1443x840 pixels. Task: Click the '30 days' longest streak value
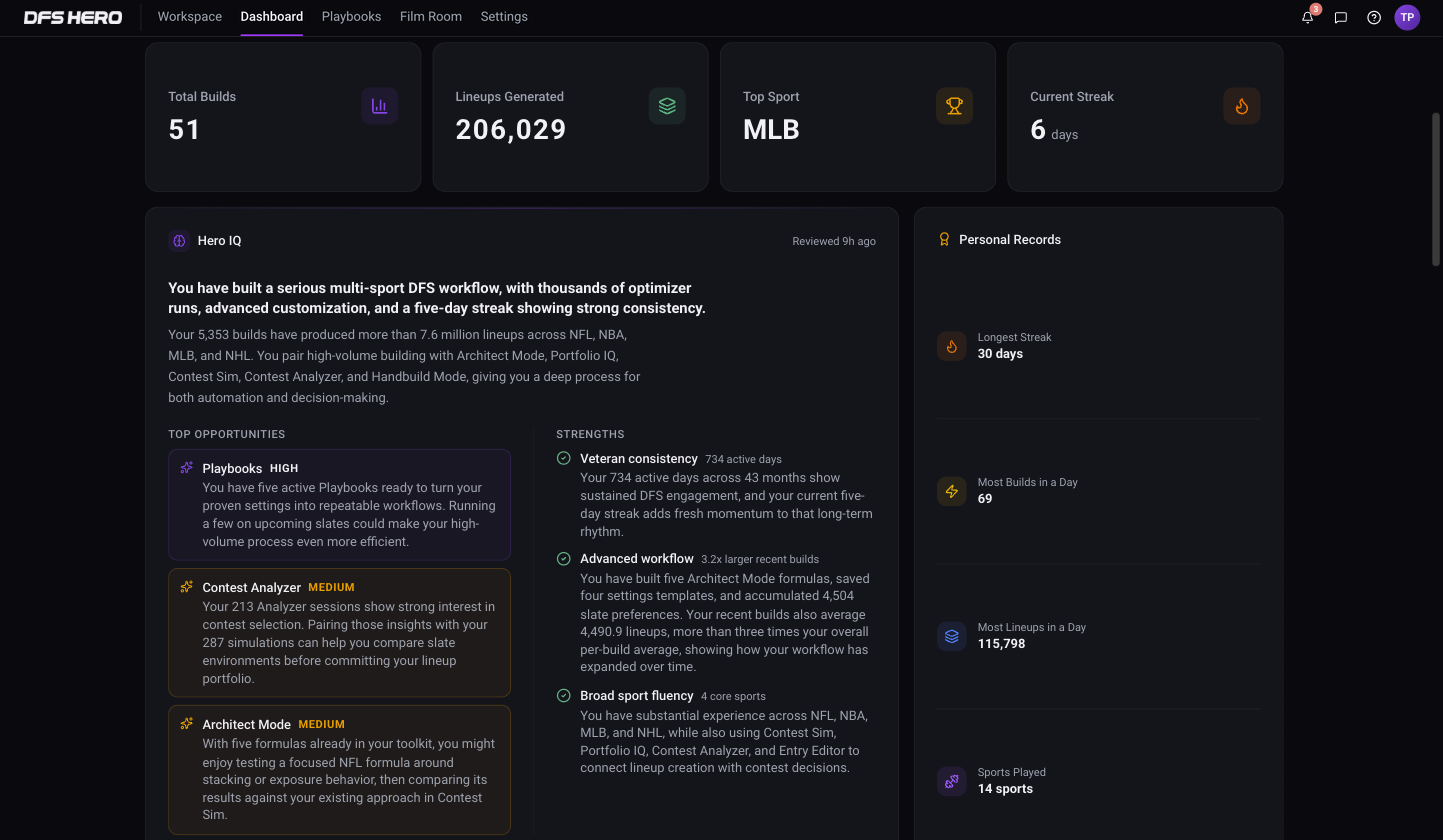1000,354
